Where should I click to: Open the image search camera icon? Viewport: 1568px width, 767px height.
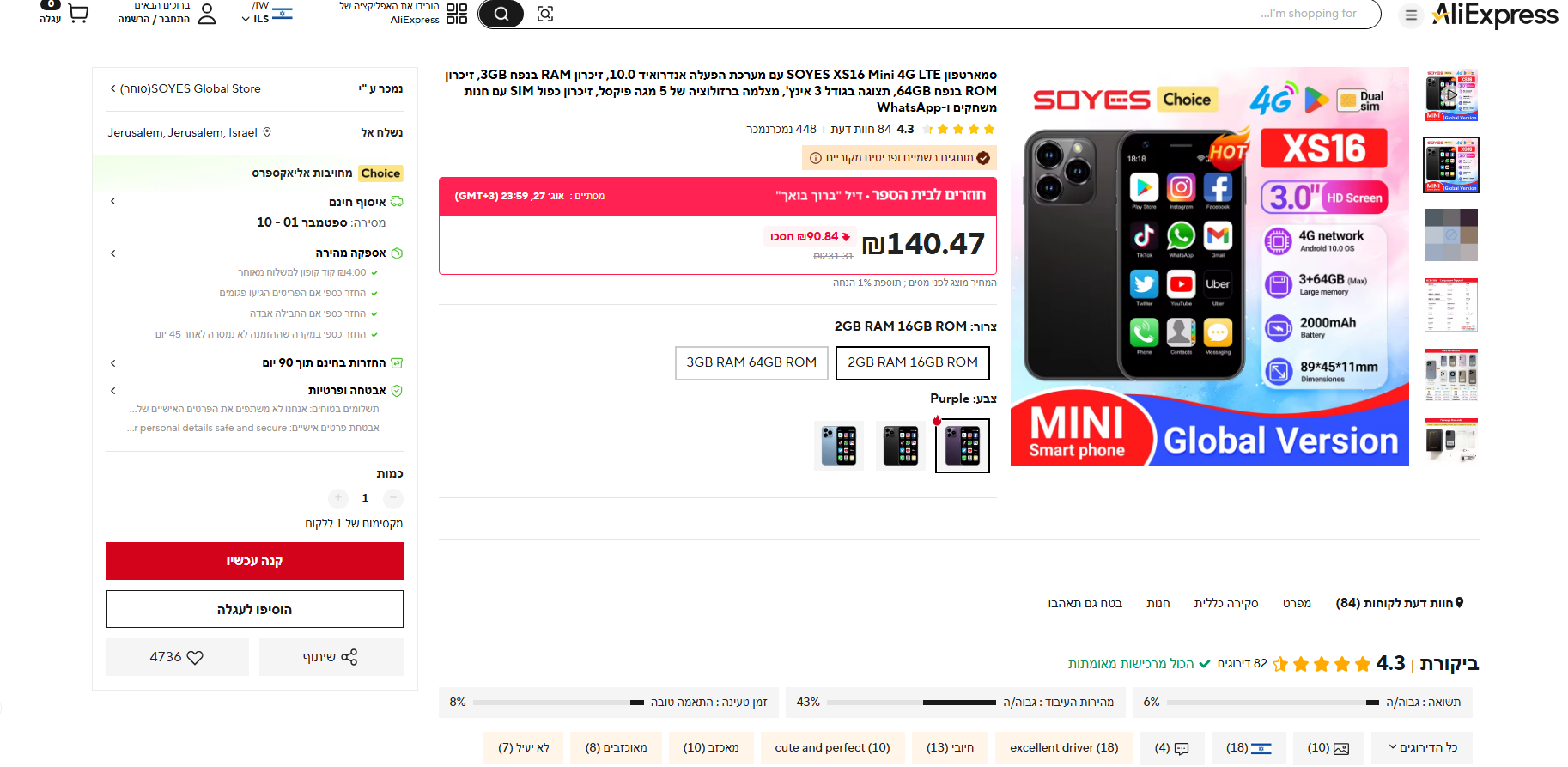click(545, 14)
